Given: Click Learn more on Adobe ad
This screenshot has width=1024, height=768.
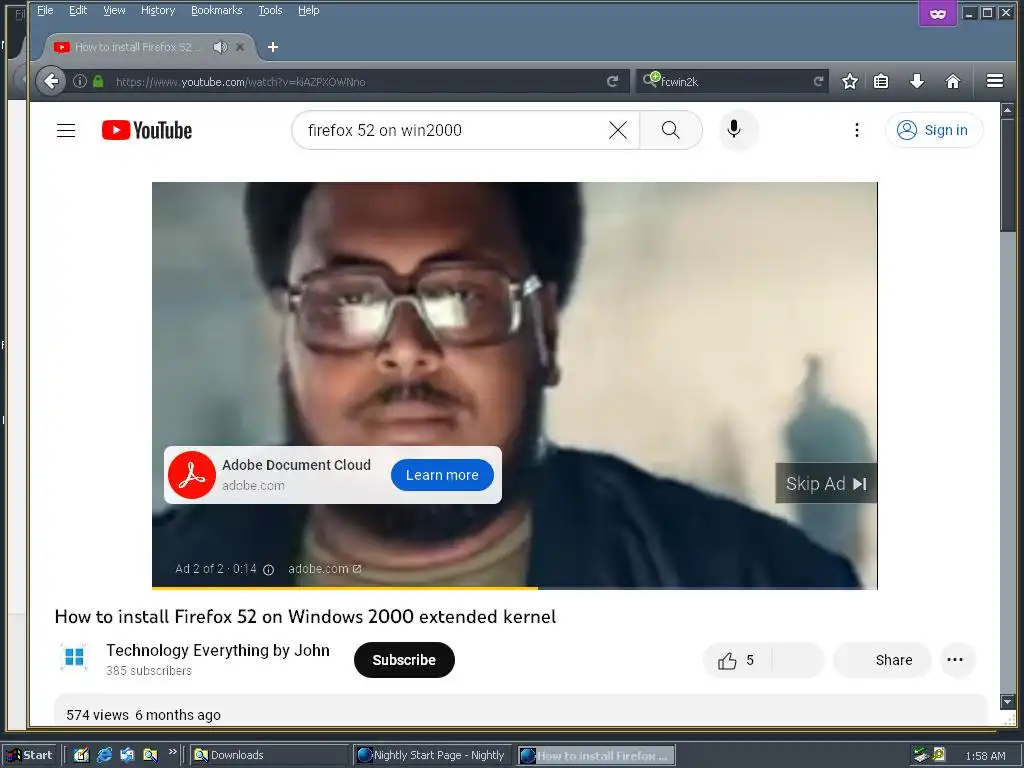Looking at the screenshot, I should [442, 475].
